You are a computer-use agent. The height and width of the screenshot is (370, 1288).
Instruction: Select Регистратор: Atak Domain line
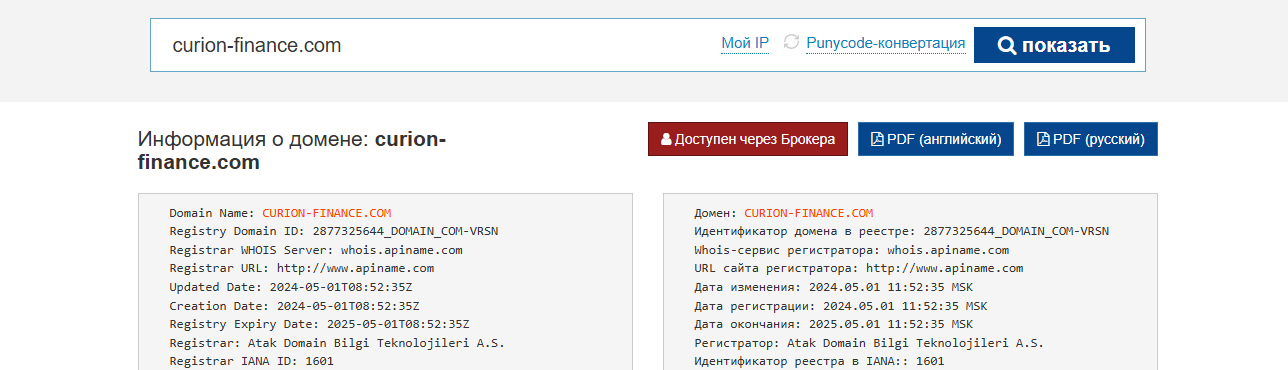tap(869, 342)
